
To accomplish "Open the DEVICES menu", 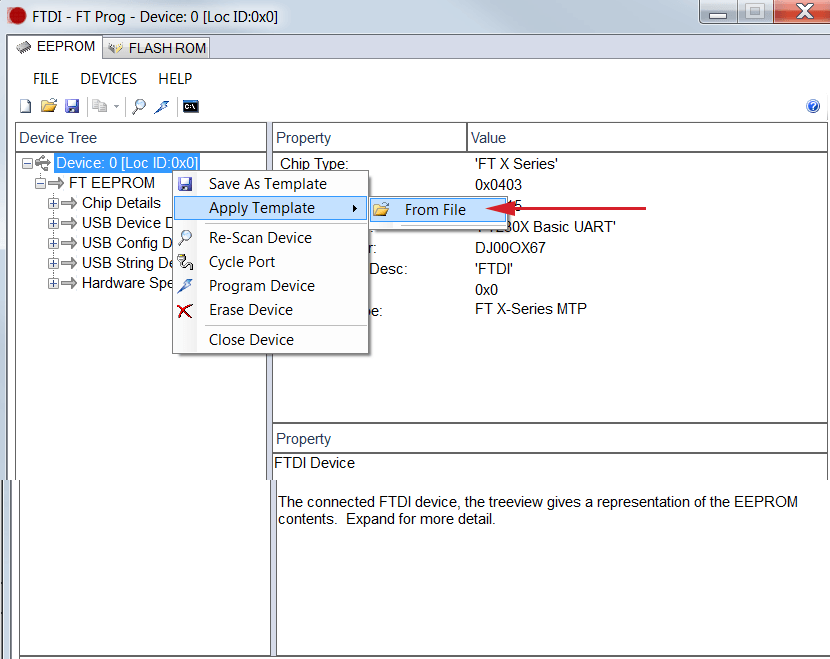I will pyautogui.click(x=109, y=79).
